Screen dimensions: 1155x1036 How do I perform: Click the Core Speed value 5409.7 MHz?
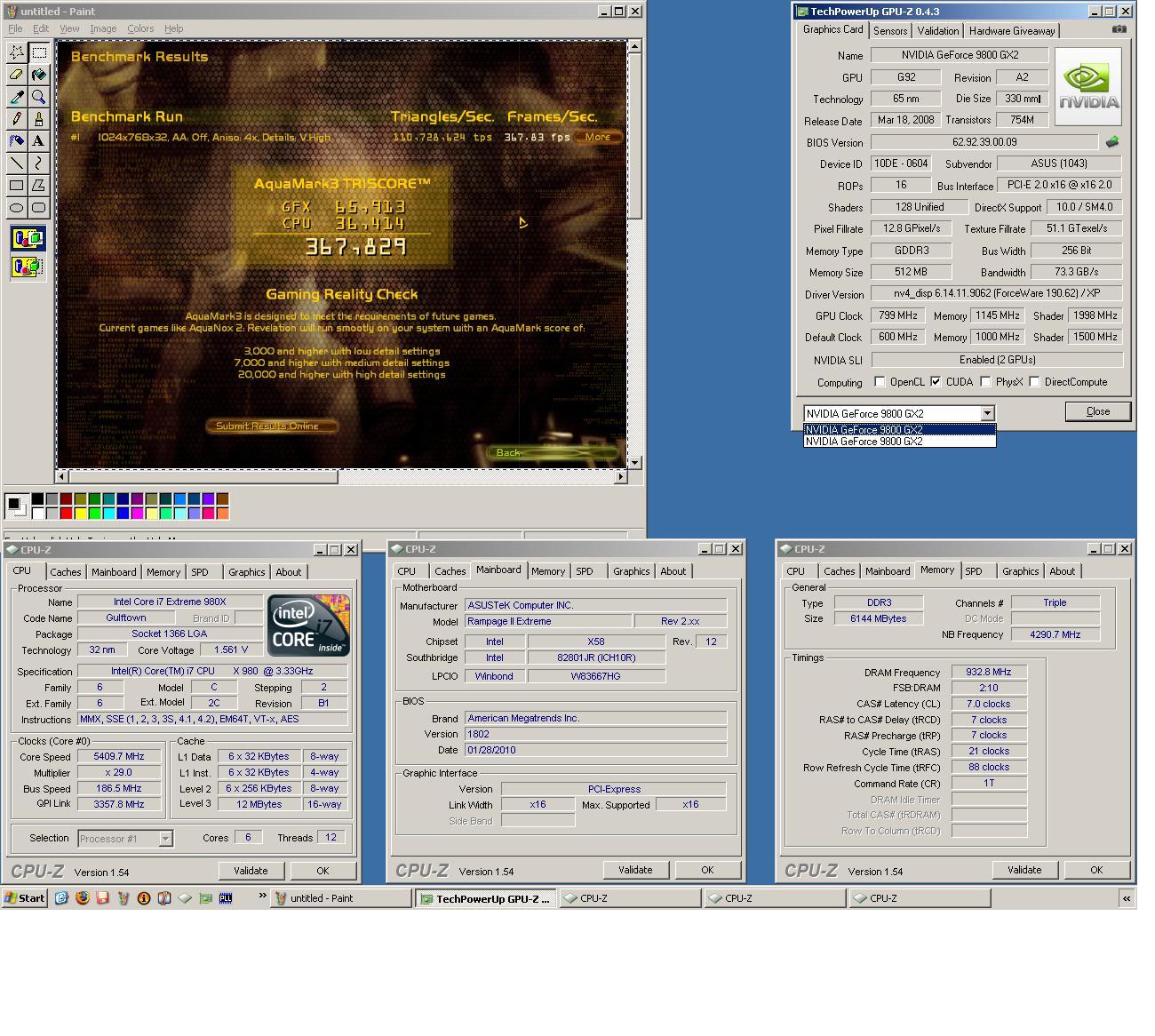click(120, 756)
